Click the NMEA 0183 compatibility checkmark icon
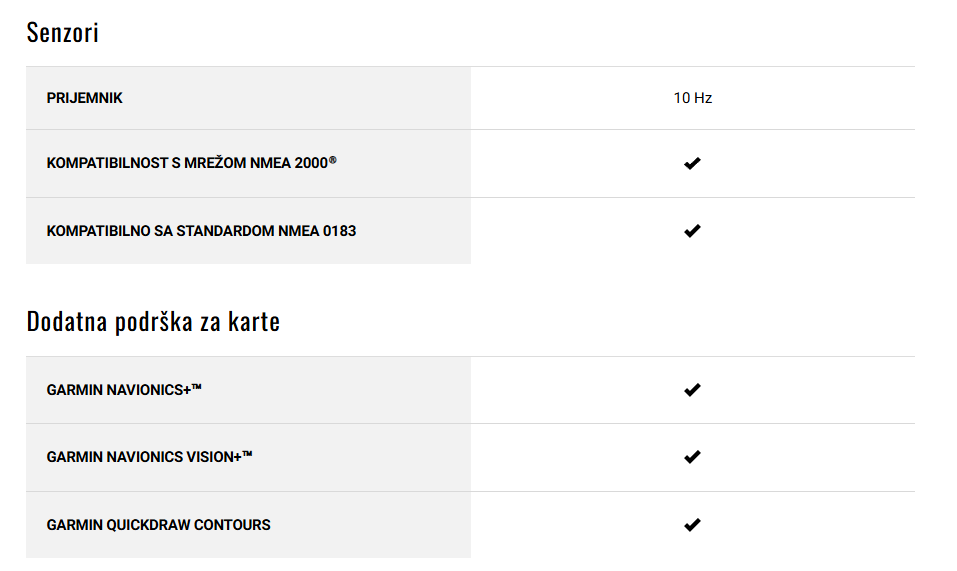957x571 pixels. [692, 231]
